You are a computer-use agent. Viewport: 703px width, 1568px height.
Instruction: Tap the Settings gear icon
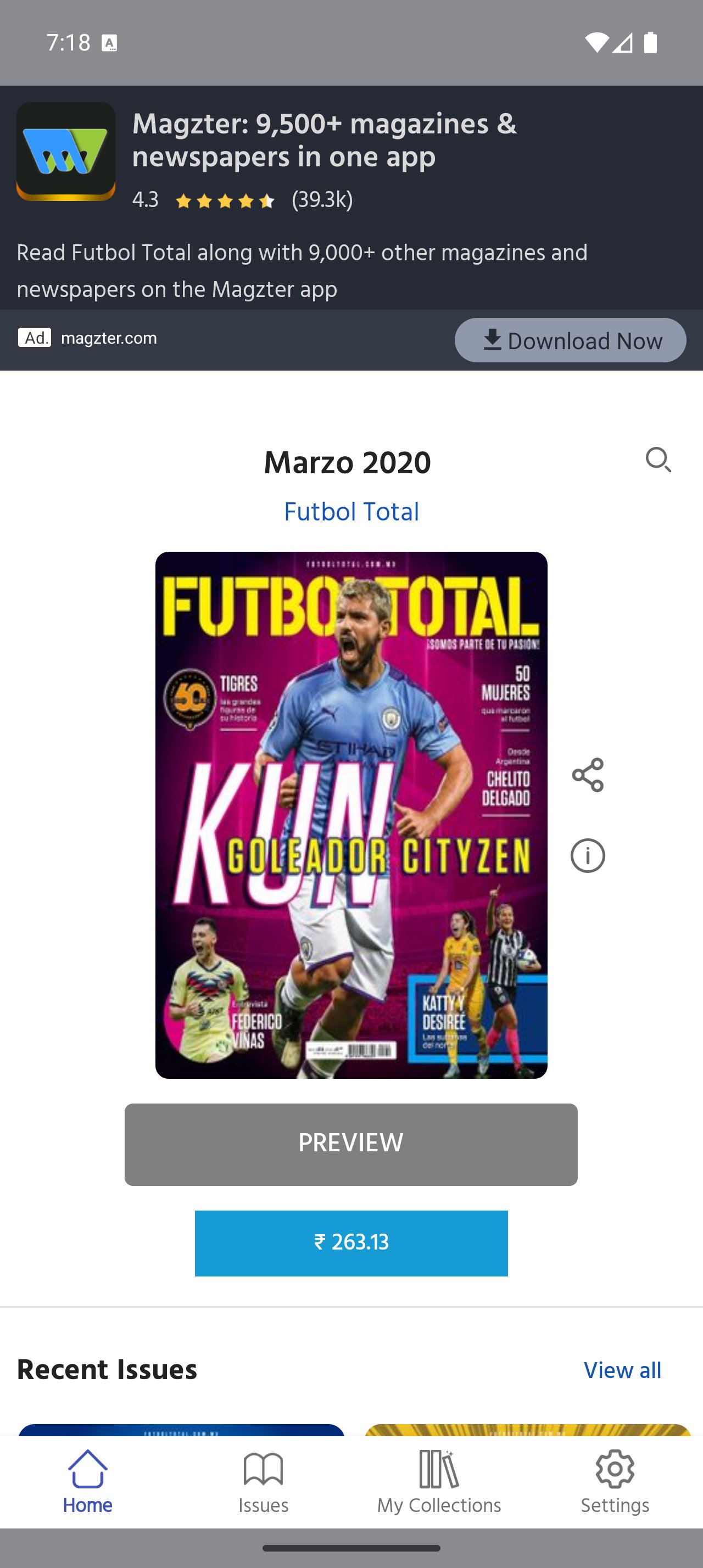click(615, 1468)
